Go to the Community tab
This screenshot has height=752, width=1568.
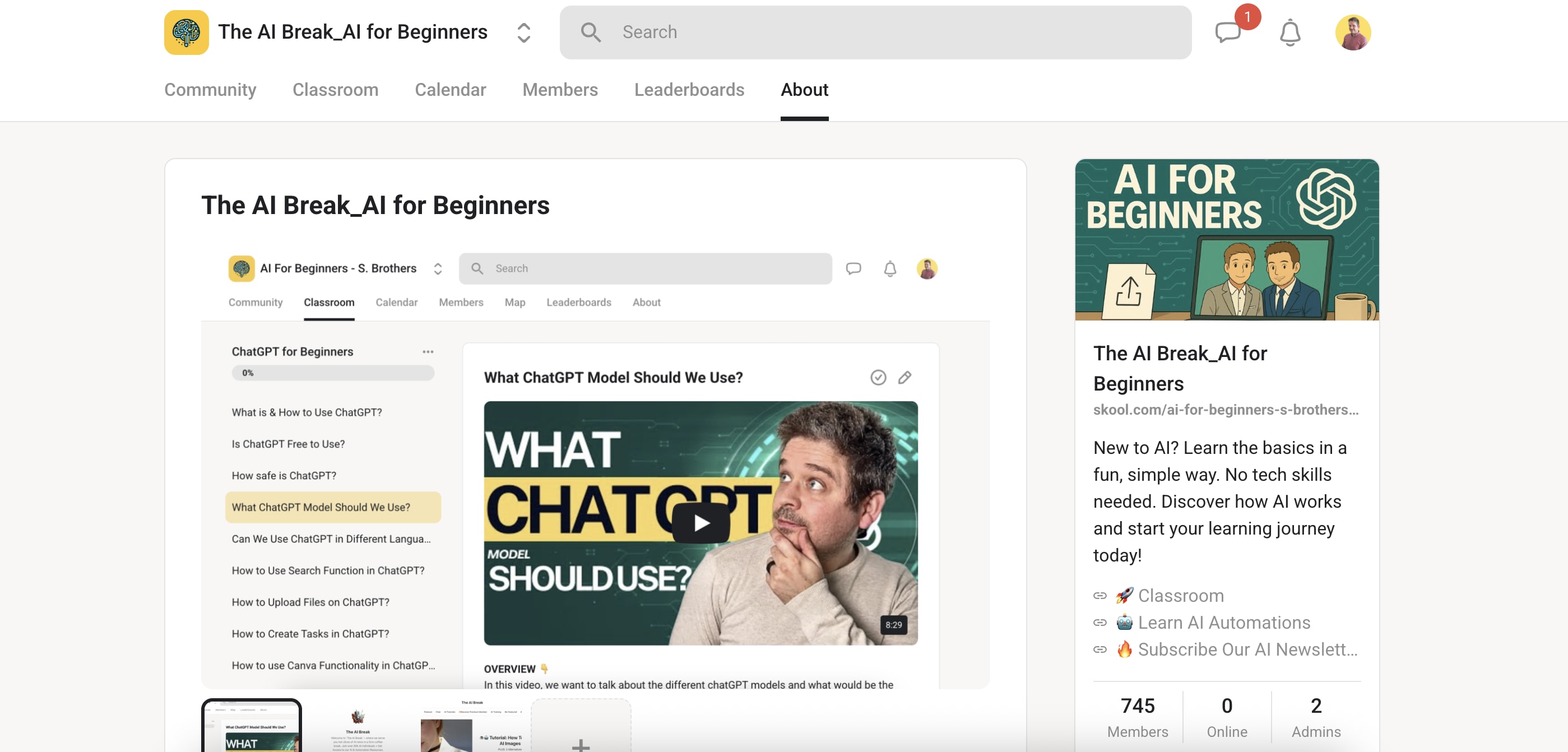coord(210,90)
